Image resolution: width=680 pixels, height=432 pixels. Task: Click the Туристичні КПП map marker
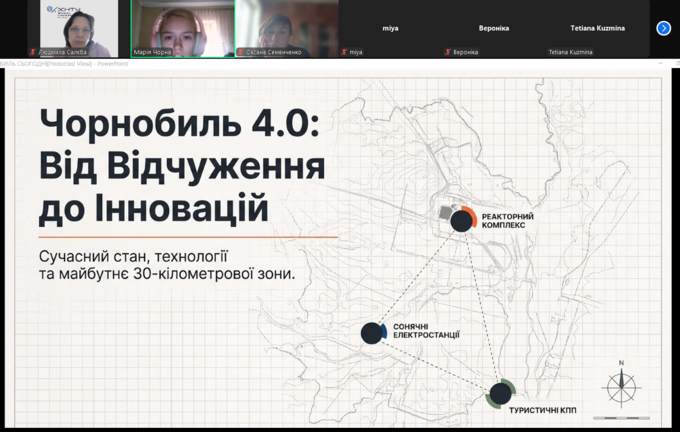click(500, 393)
